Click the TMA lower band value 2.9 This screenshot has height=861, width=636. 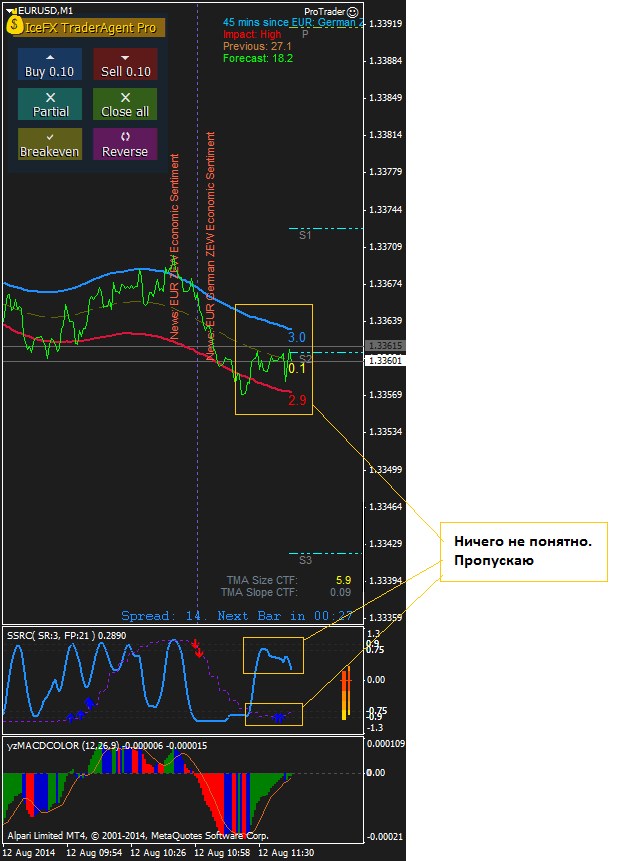point(297,400)
